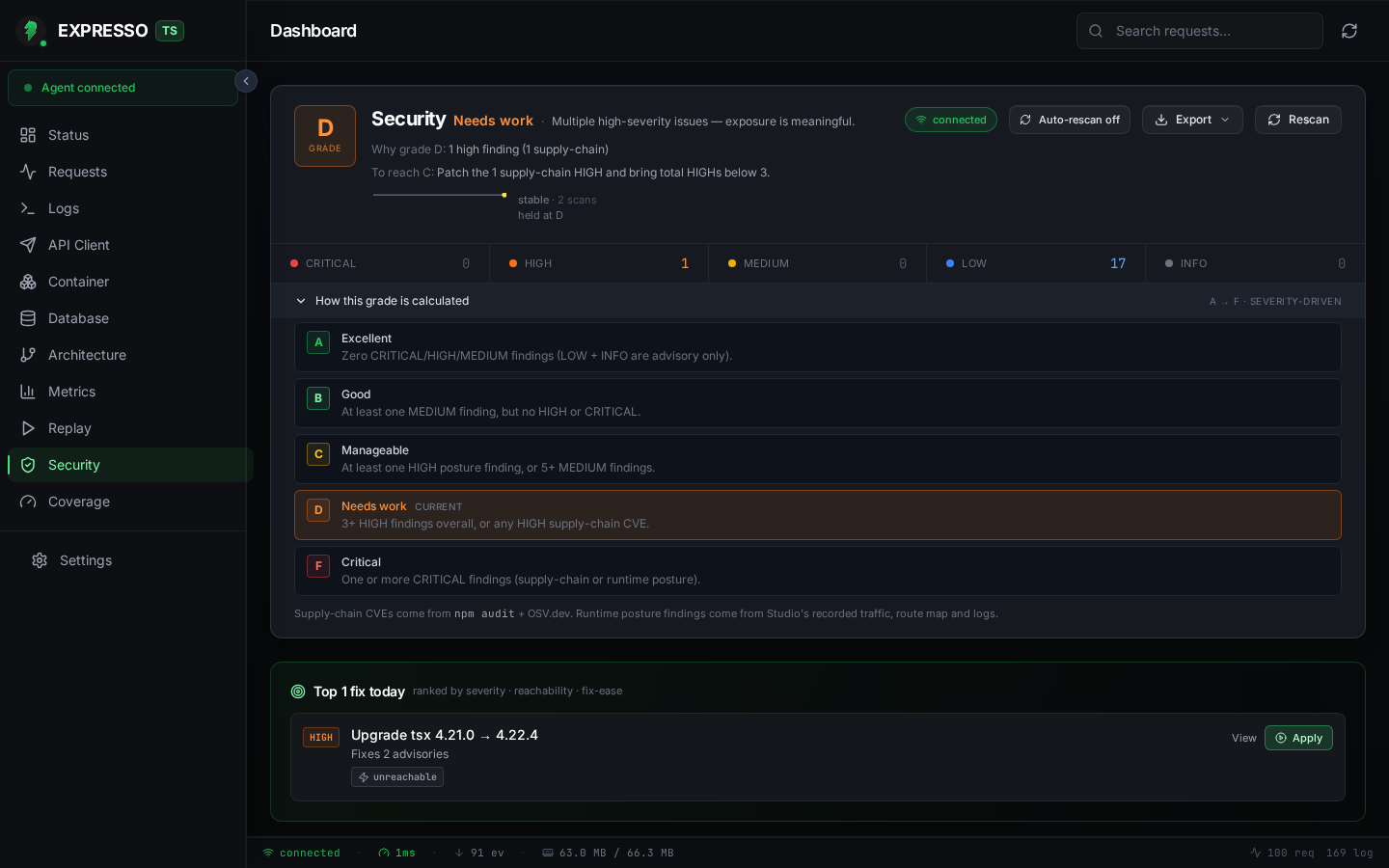This screenshot has width=1389, height=868.
Task: Select the Good grade row
Action: tap(818, 403)
